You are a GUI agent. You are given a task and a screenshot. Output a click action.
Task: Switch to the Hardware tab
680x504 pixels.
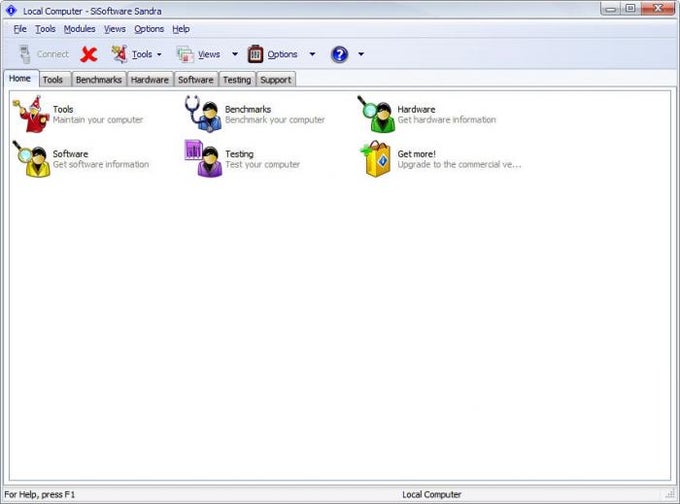coord(150,80)
